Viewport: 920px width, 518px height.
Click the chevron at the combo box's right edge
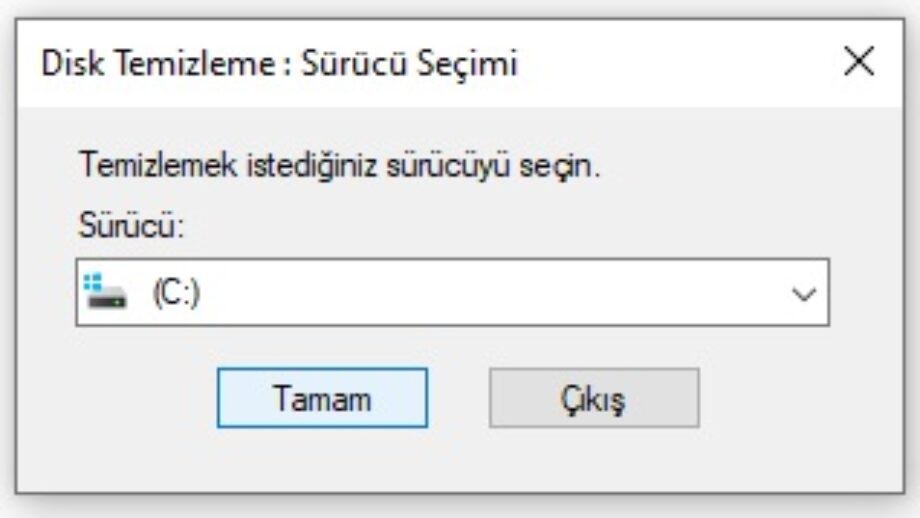click(x=803, y=294)
